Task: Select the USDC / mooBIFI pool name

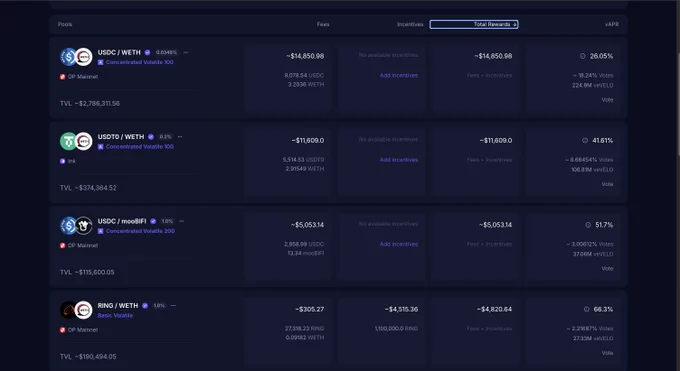Action: click(122, 221)
